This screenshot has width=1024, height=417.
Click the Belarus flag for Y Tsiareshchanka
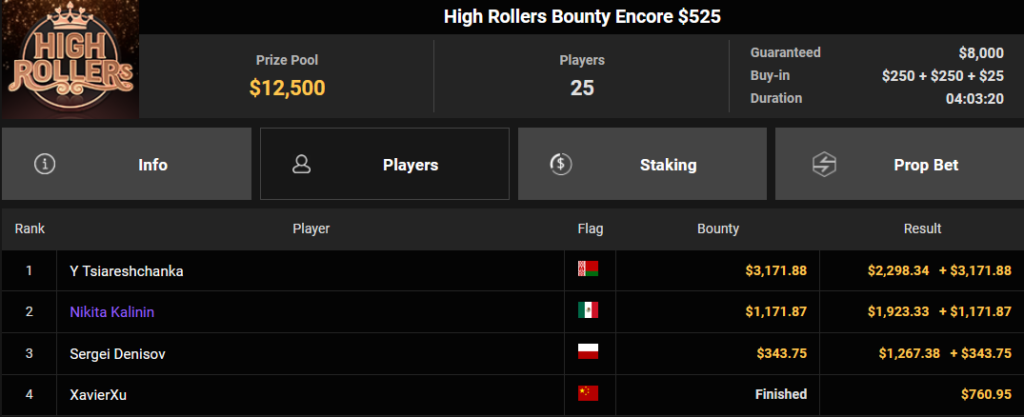(x=588, y=269)
